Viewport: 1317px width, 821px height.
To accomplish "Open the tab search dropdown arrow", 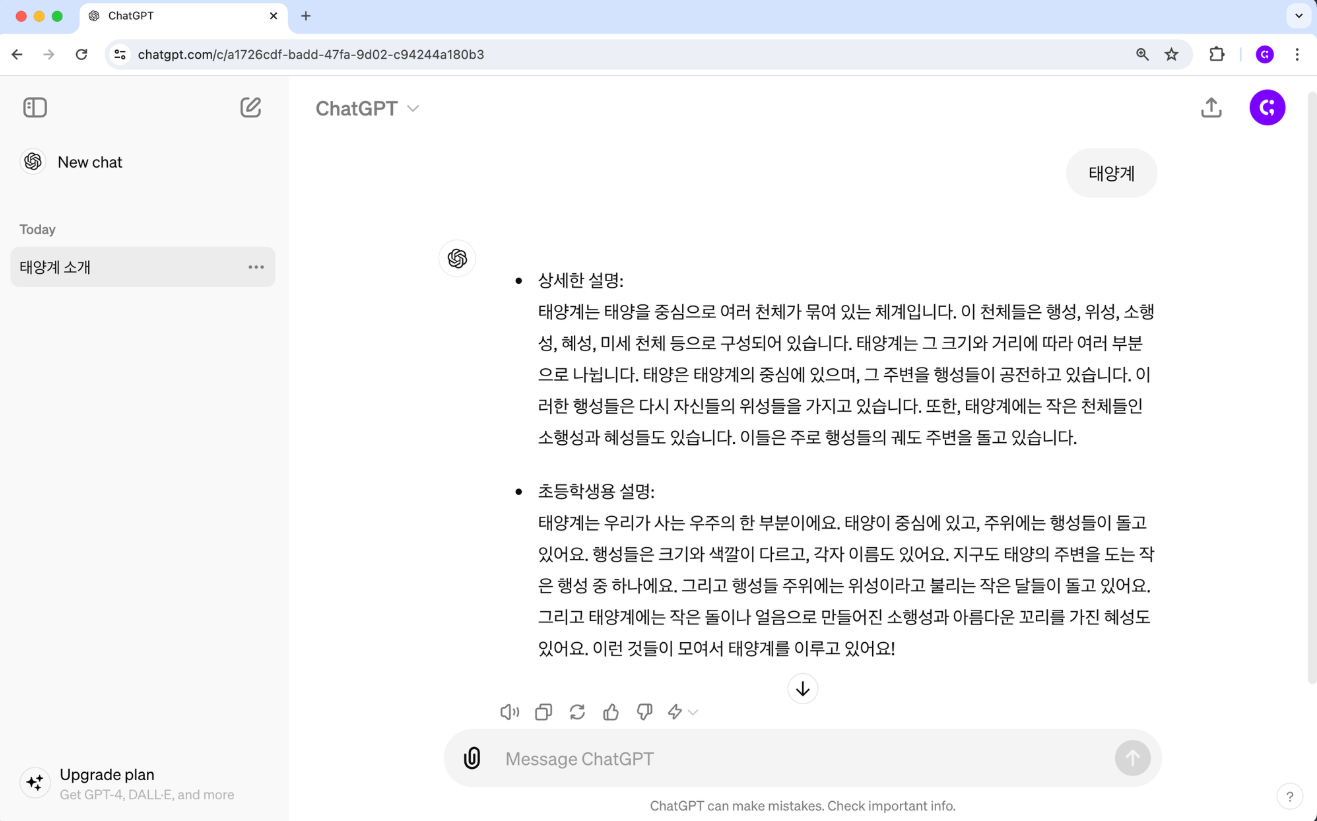I will [x=1298, y=16].
